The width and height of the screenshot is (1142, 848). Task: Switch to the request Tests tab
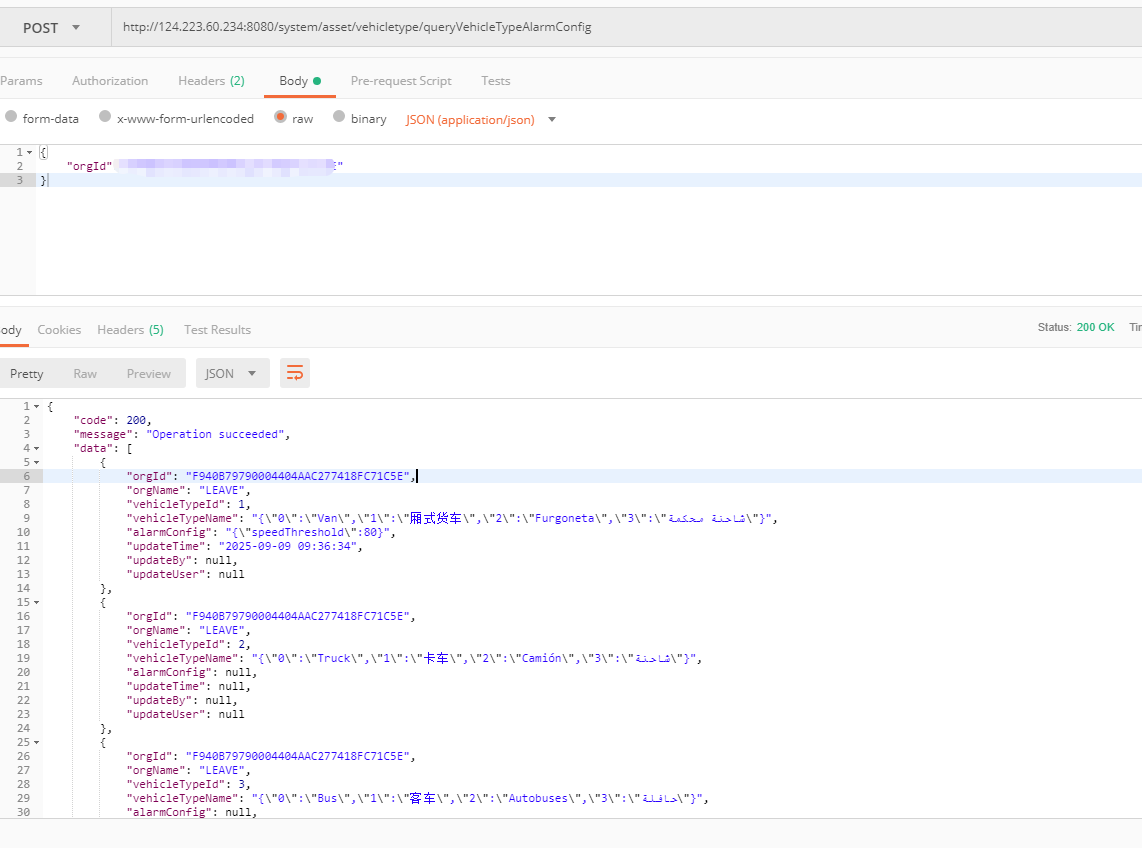tap(495, 81)
